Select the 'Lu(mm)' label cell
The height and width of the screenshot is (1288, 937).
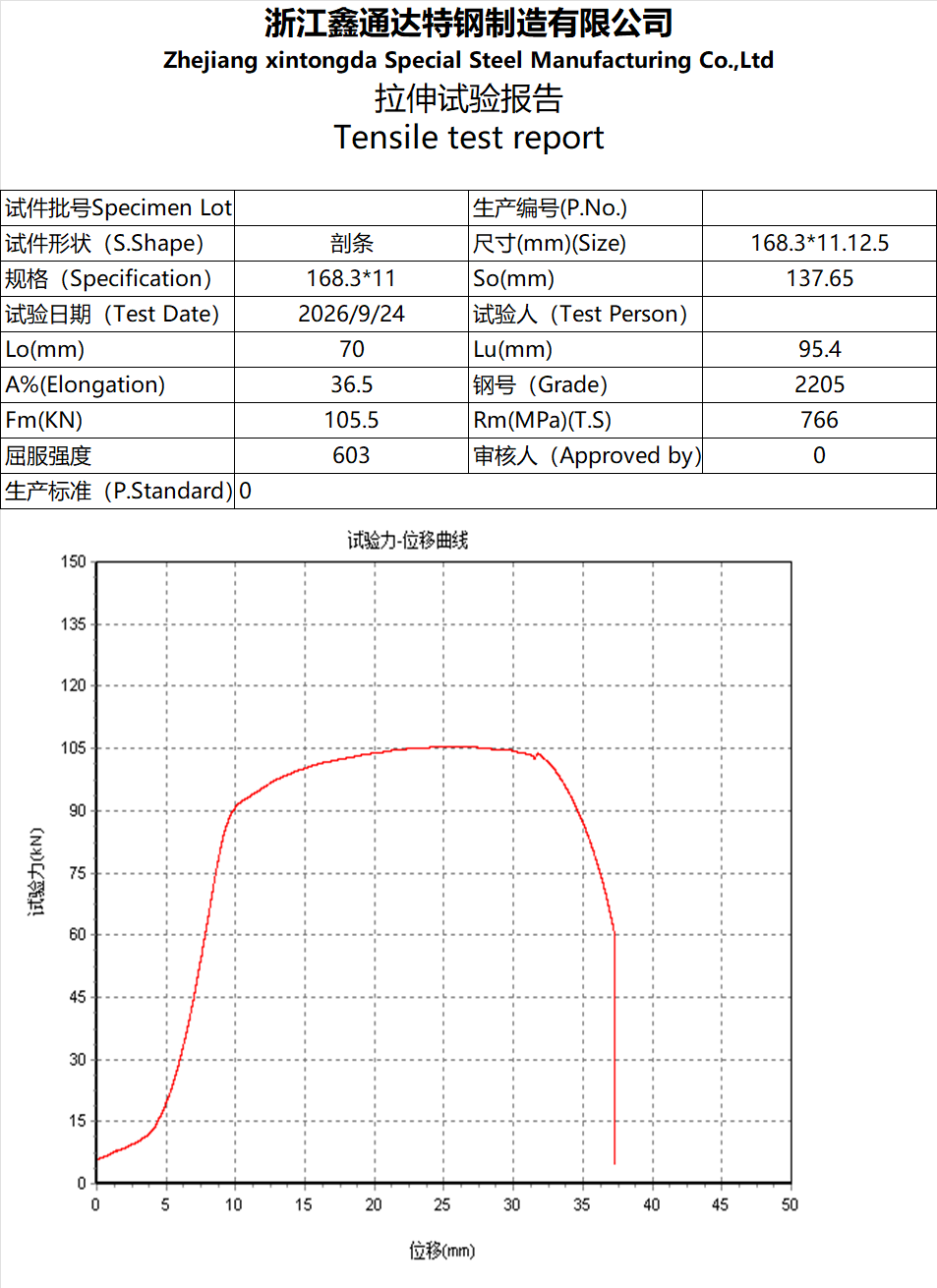tap(585, 350)
